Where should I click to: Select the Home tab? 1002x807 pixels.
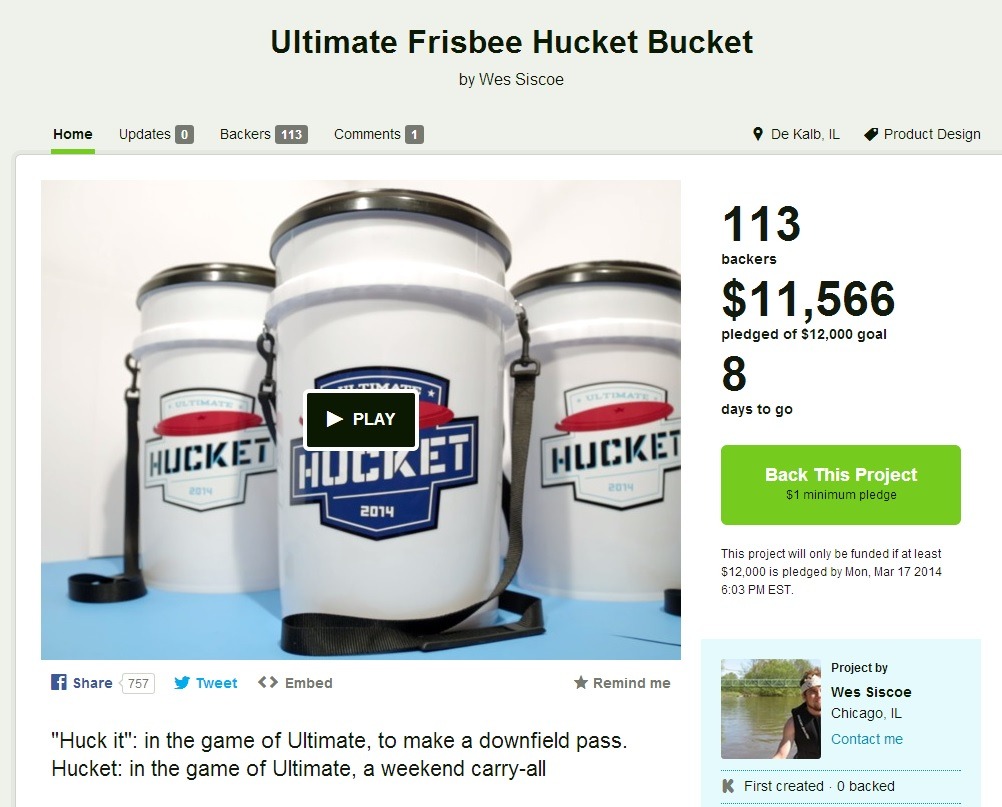coord(73,134)
